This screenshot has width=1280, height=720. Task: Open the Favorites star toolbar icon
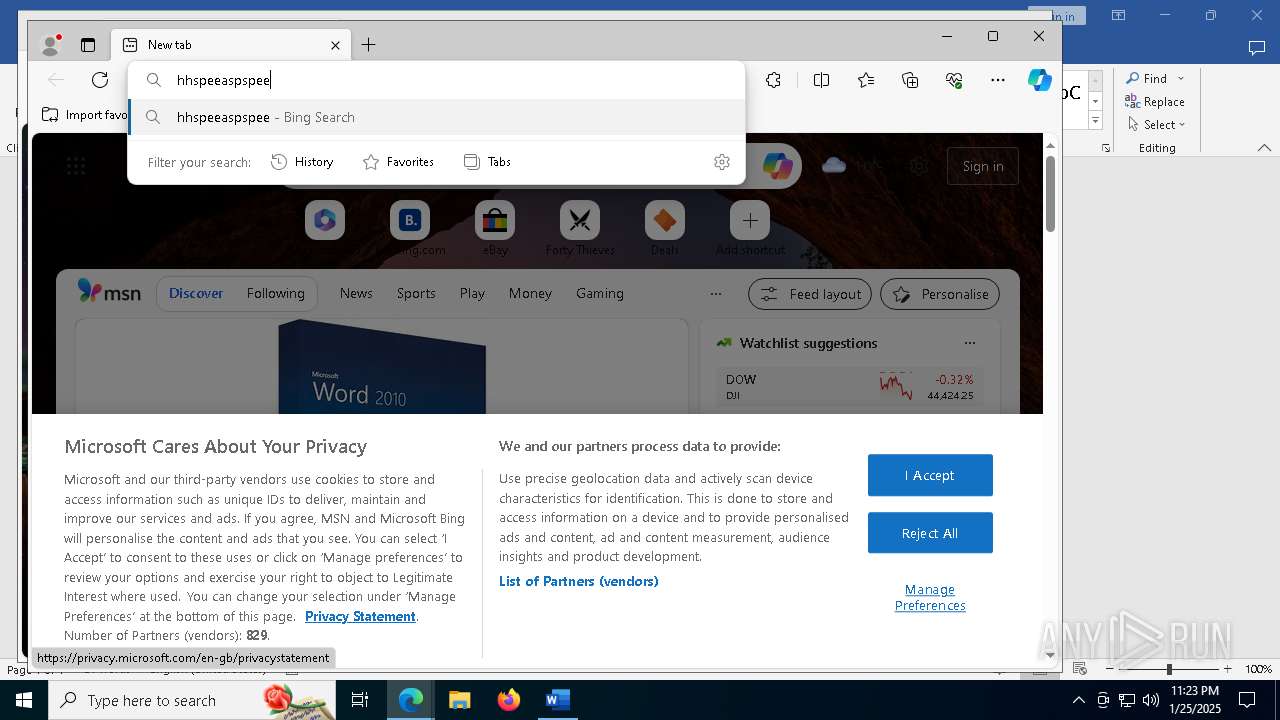pyautogui.click(x=866, y=80)
